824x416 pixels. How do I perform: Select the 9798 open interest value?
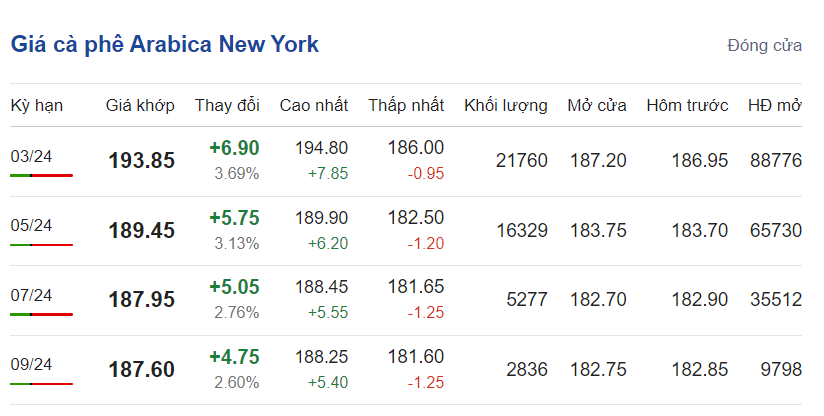point(780,369)
